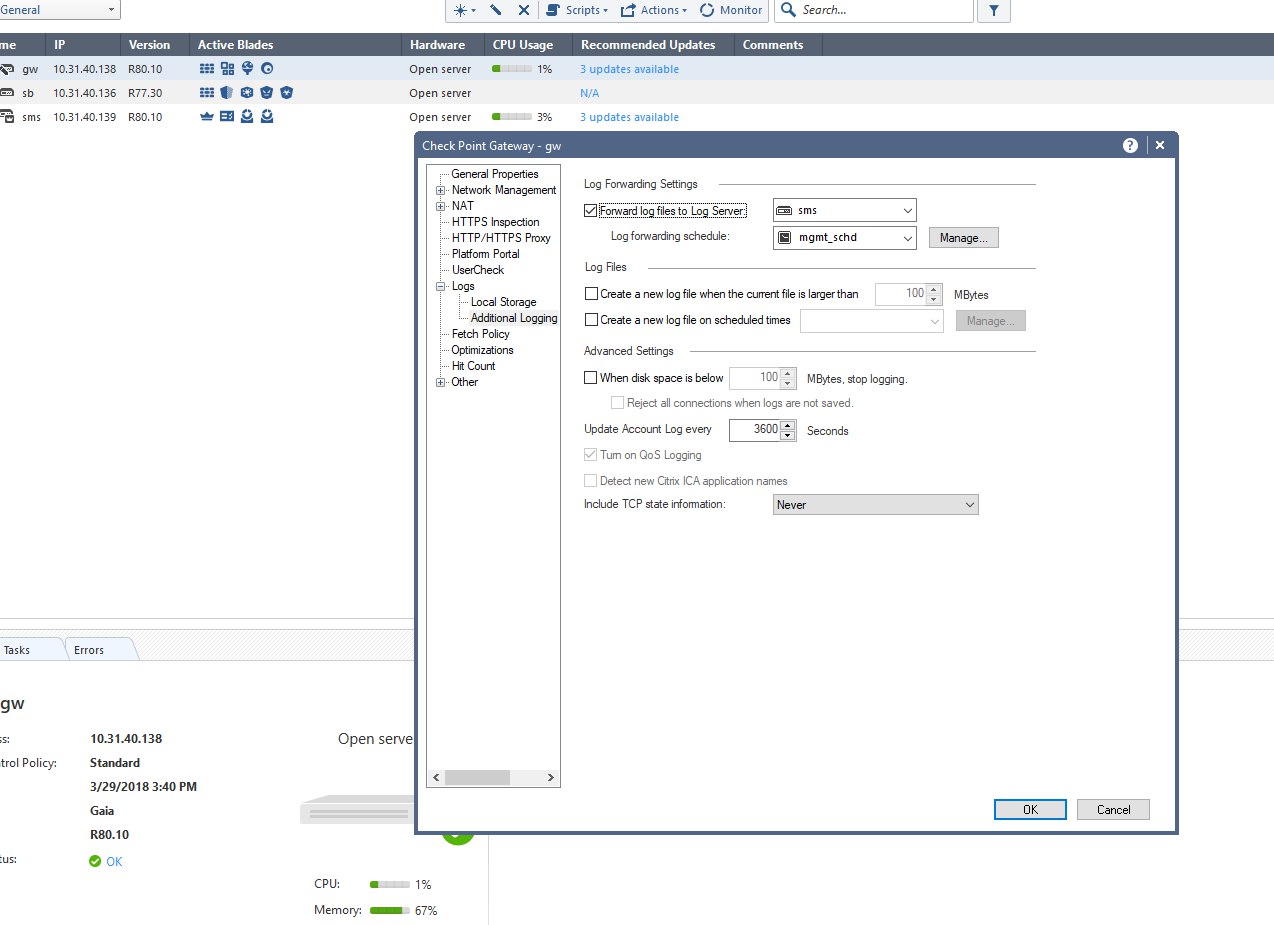Select Hit Count in the tree
This screenshot has width=1274, height=925.
pyautogui.click(x=474, y=366)
